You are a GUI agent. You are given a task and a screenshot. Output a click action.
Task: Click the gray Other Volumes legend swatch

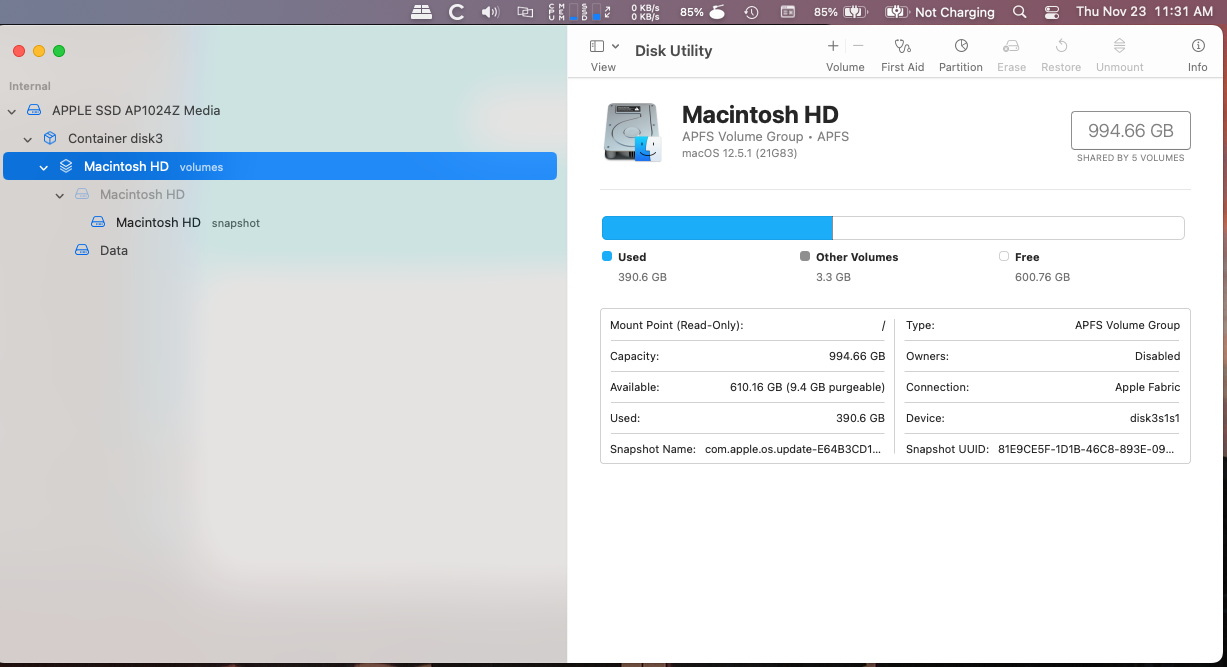(x=805, y=257)
